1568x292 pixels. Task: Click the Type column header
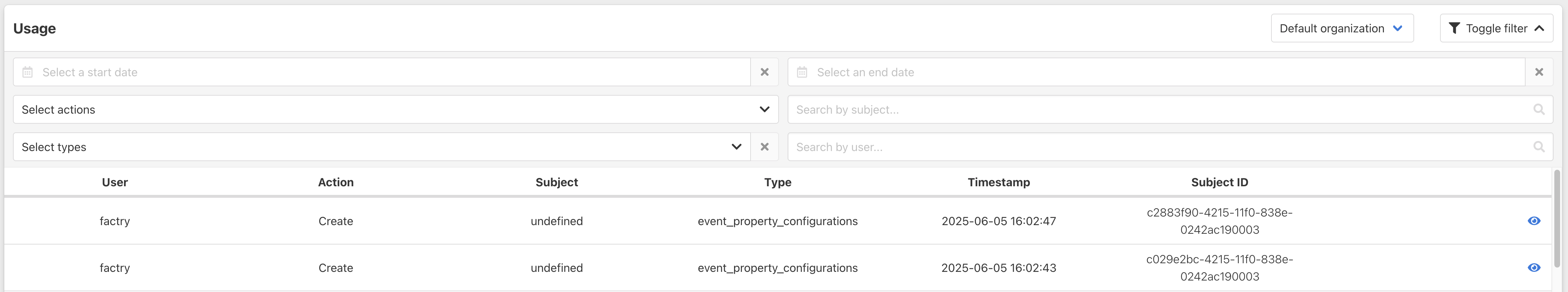click(x=777, y=183)
